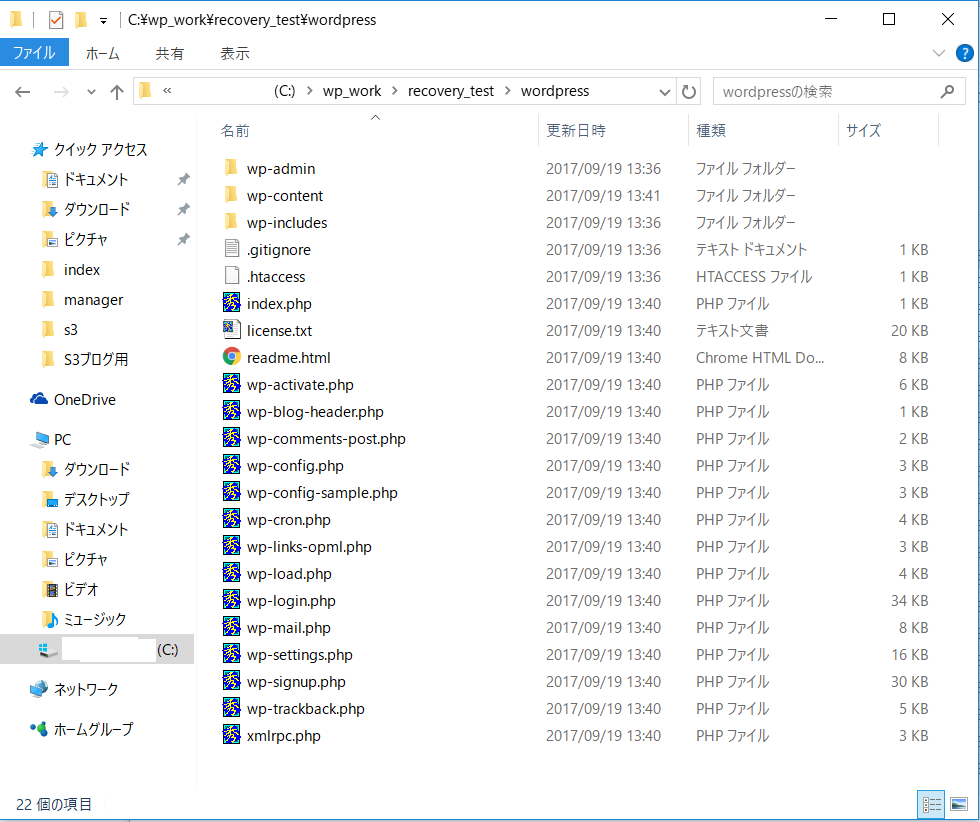Click the wp-login.php file icon

pyautogui.click(x=231, y=599)
